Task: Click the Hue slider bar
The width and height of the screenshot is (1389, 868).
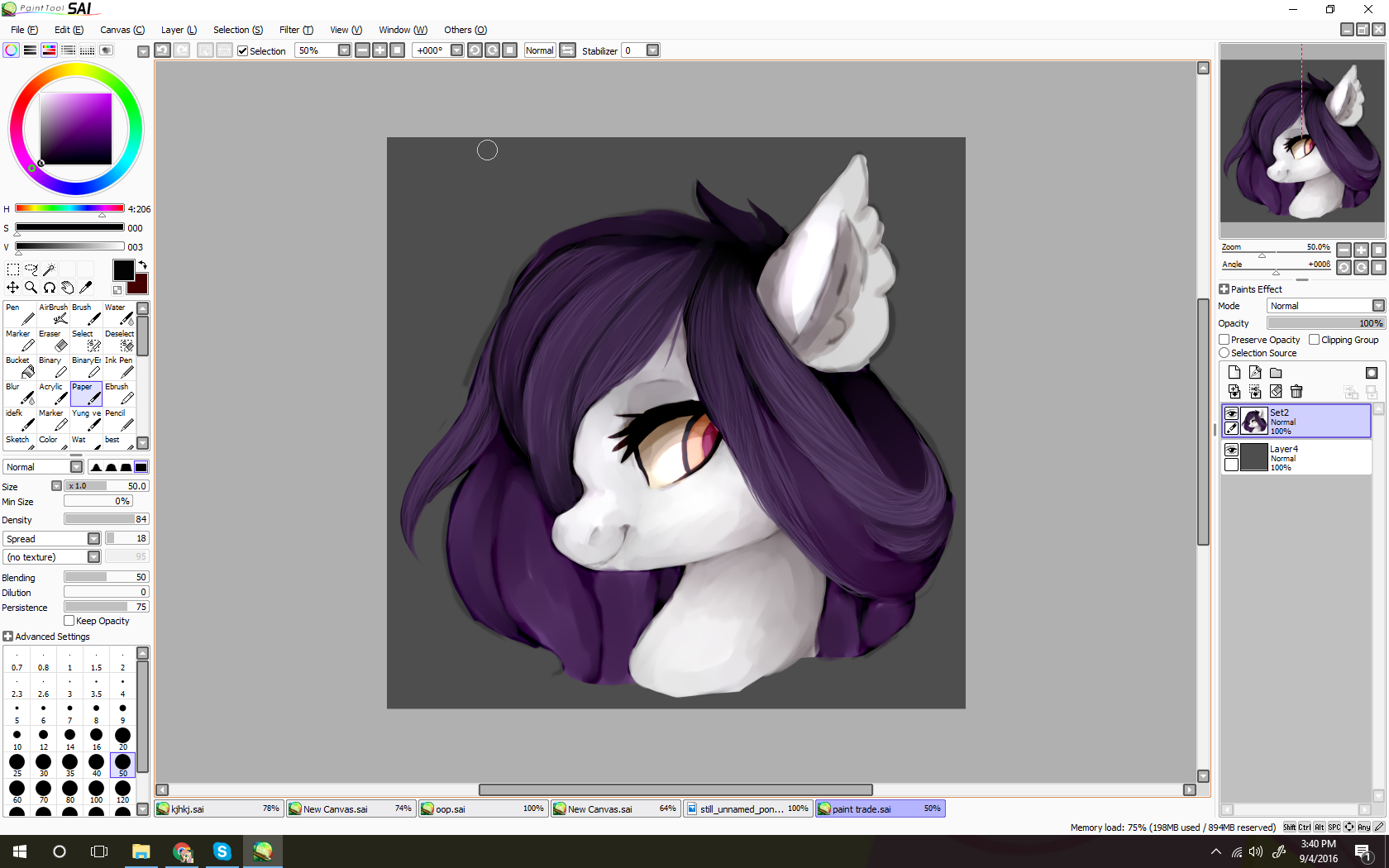Action: click(x=69, y=208)
